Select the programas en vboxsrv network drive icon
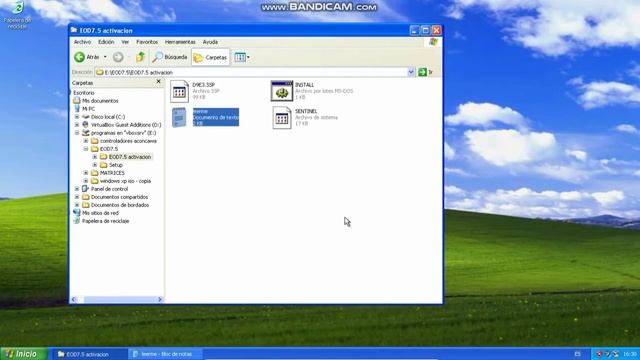The image size is (640, 360). [86, 133]
